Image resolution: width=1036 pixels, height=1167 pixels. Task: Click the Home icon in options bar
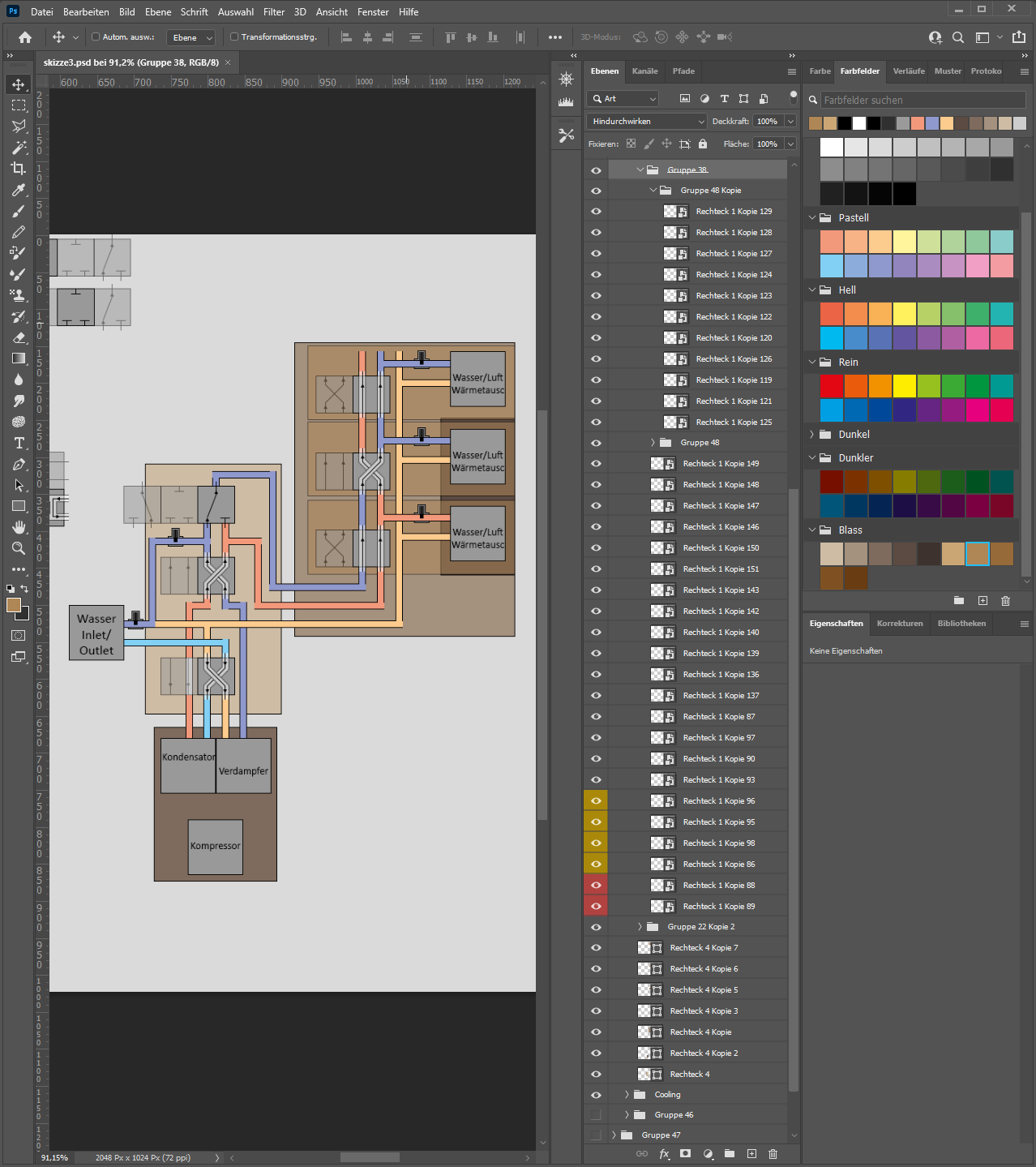25,37
